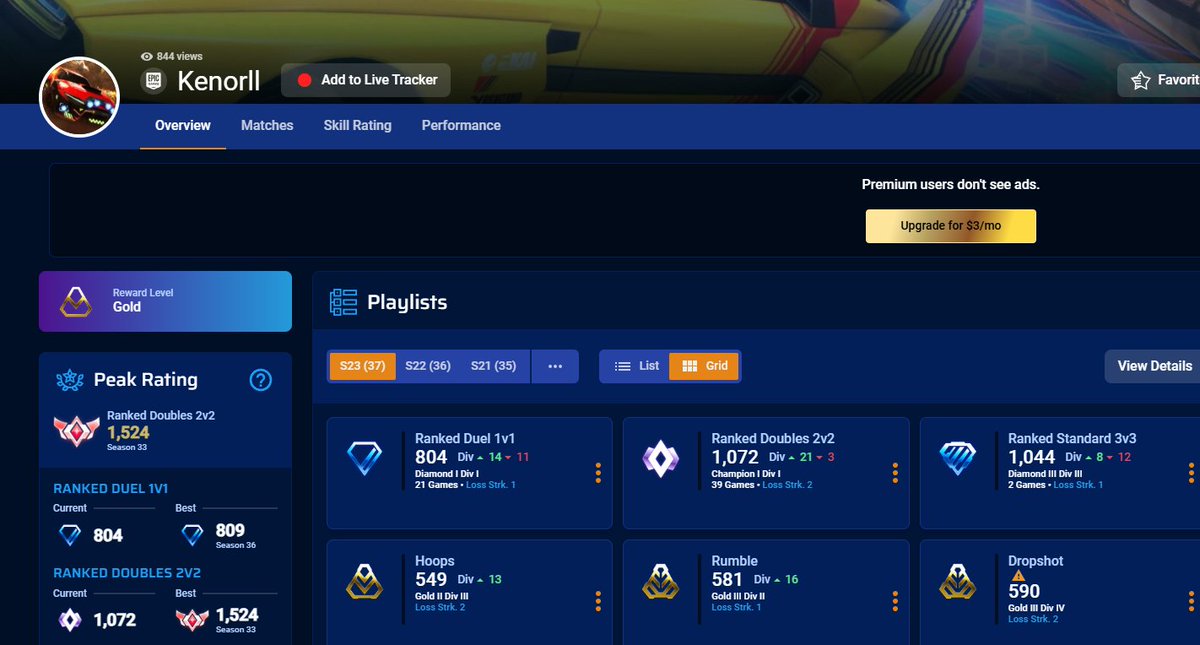The width and height of the screenshot is (1200, 645).
Task: Click the Hoops card title
Action: click(x=435, y=561)
